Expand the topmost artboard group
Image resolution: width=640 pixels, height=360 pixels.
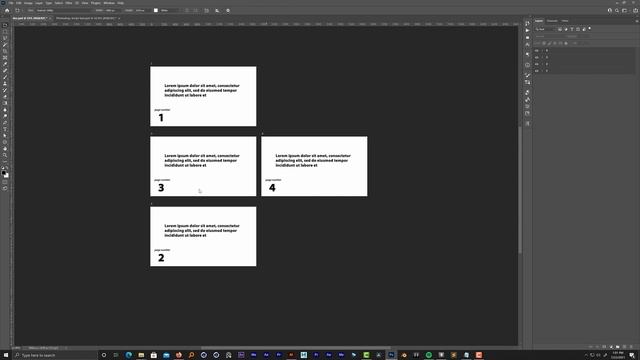542,51
